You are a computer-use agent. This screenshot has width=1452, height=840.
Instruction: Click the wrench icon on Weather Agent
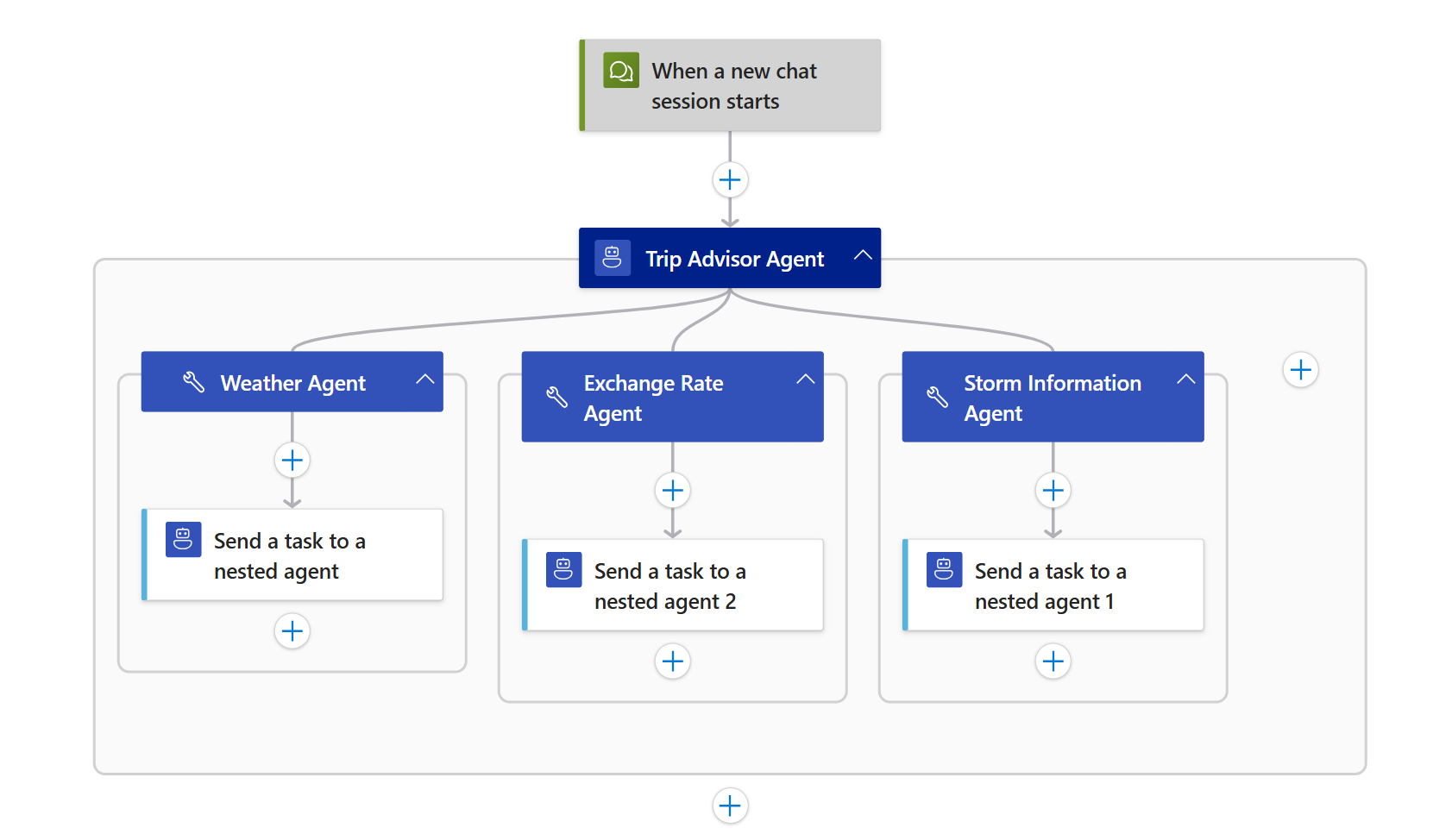tap(194, 382)
